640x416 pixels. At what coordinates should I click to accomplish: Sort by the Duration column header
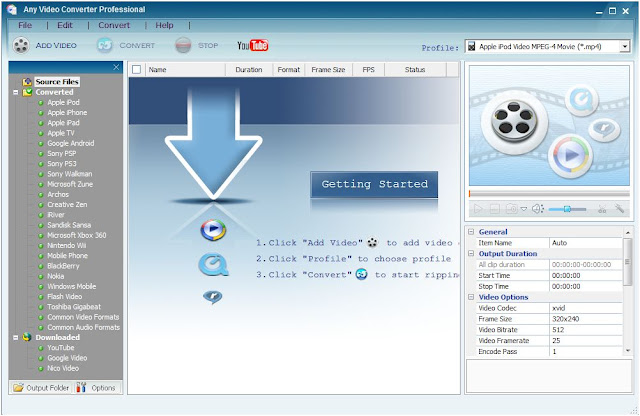pos(249,70)
